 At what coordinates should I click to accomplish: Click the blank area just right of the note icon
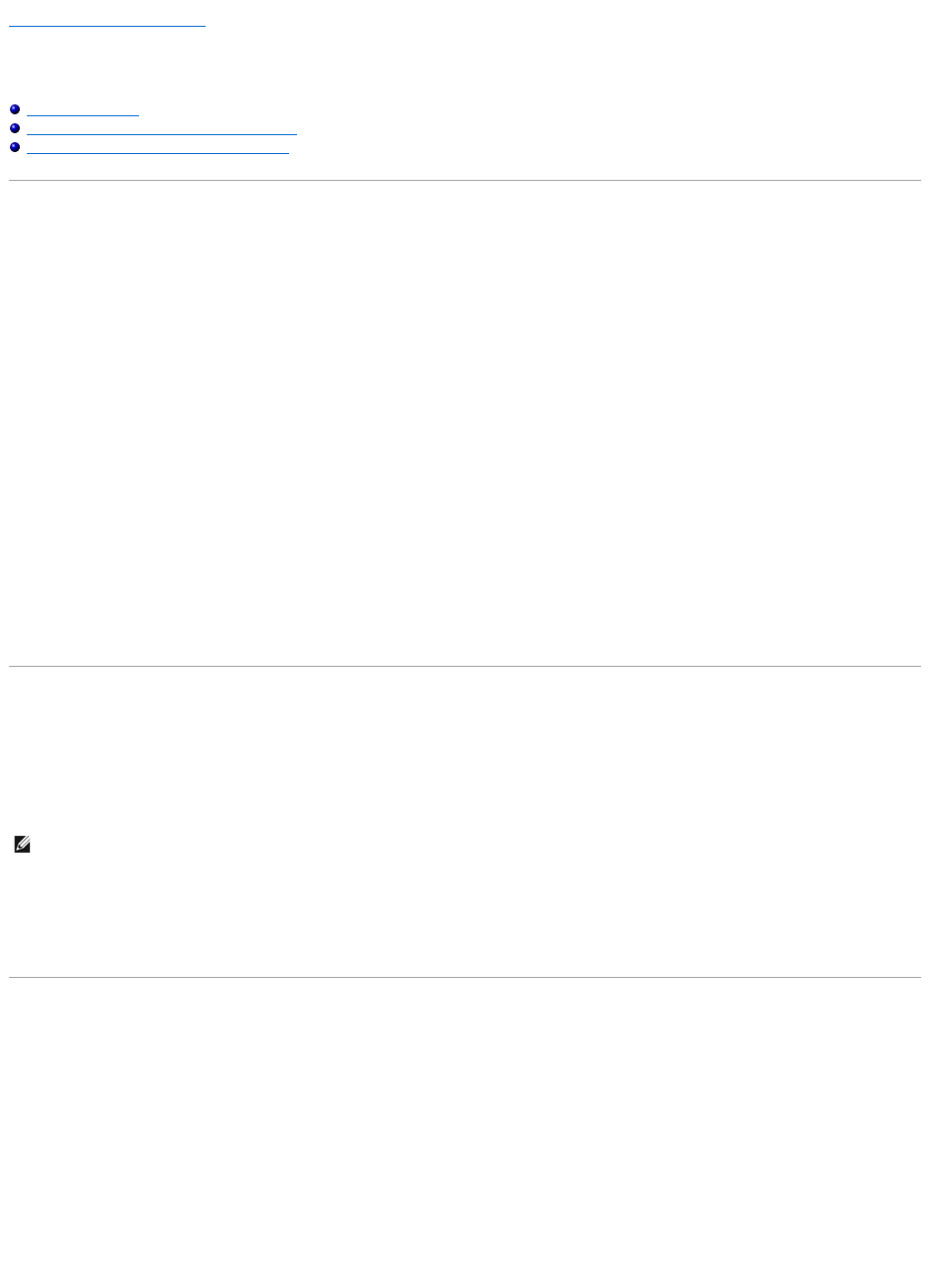point(477,845)
